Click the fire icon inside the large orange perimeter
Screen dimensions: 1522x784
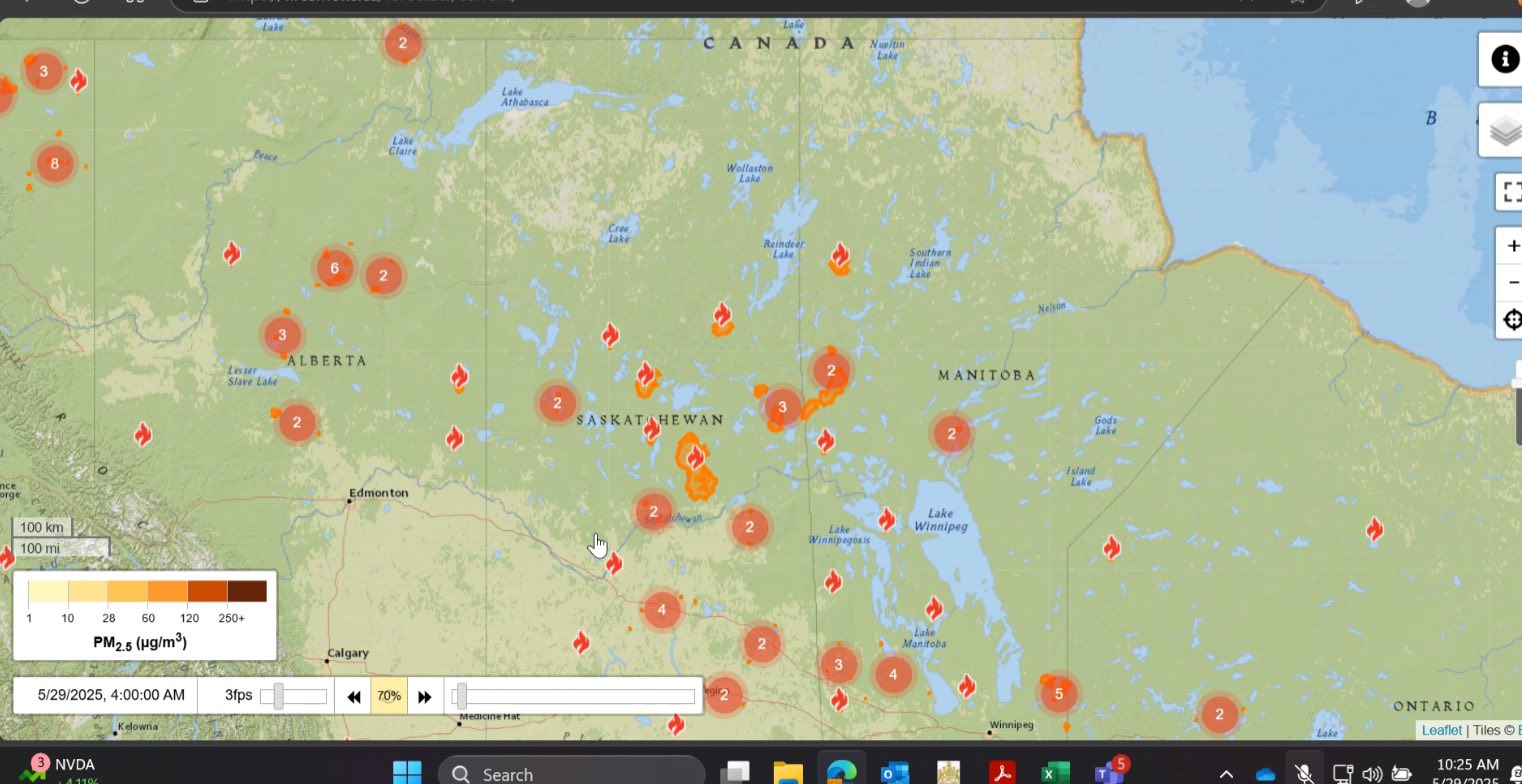(695, 457)
